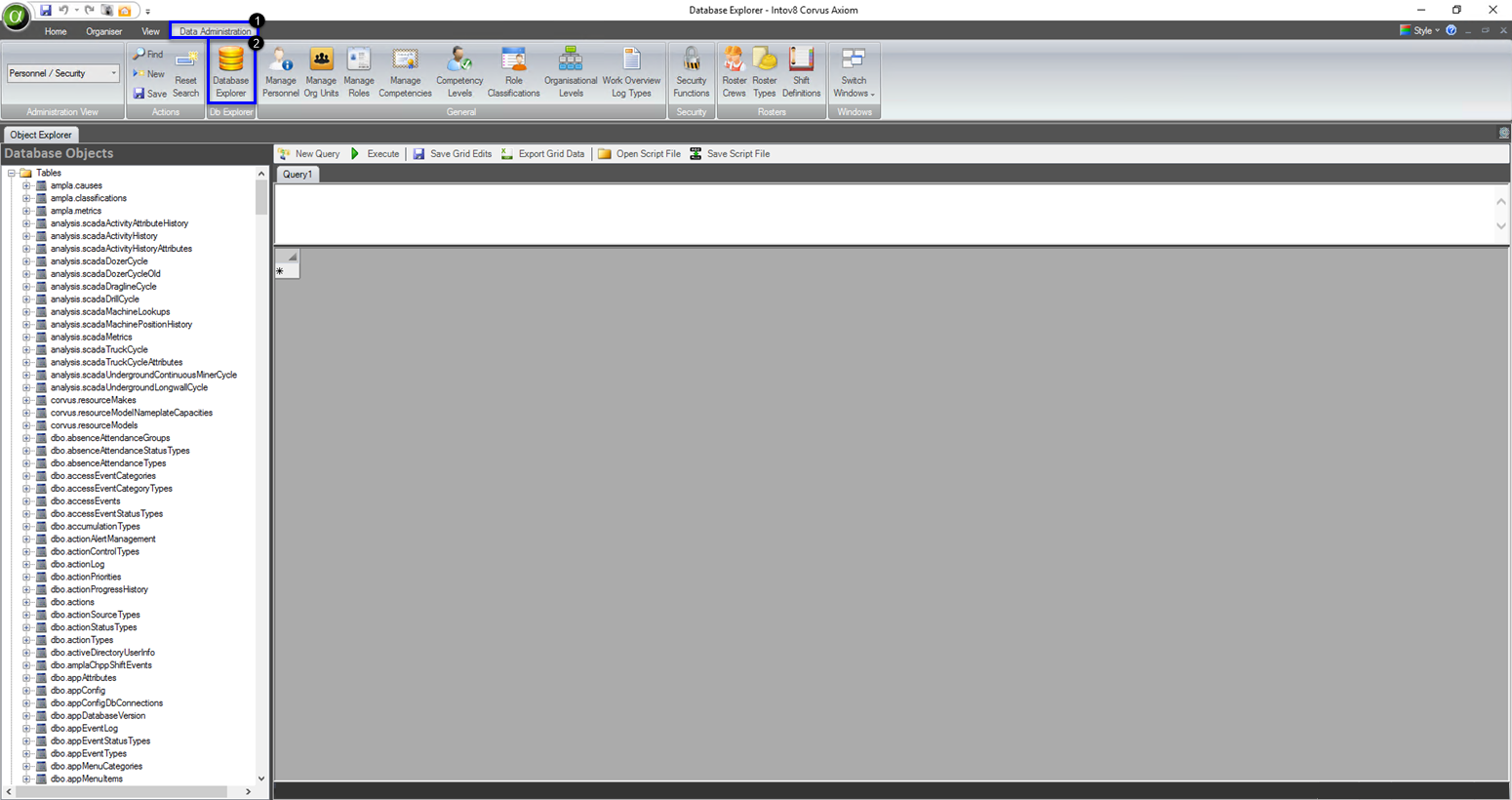The image size is (1512, 800).
Task: Open the Database Explorer ribbon button
Action: click(x=231, y=72)
